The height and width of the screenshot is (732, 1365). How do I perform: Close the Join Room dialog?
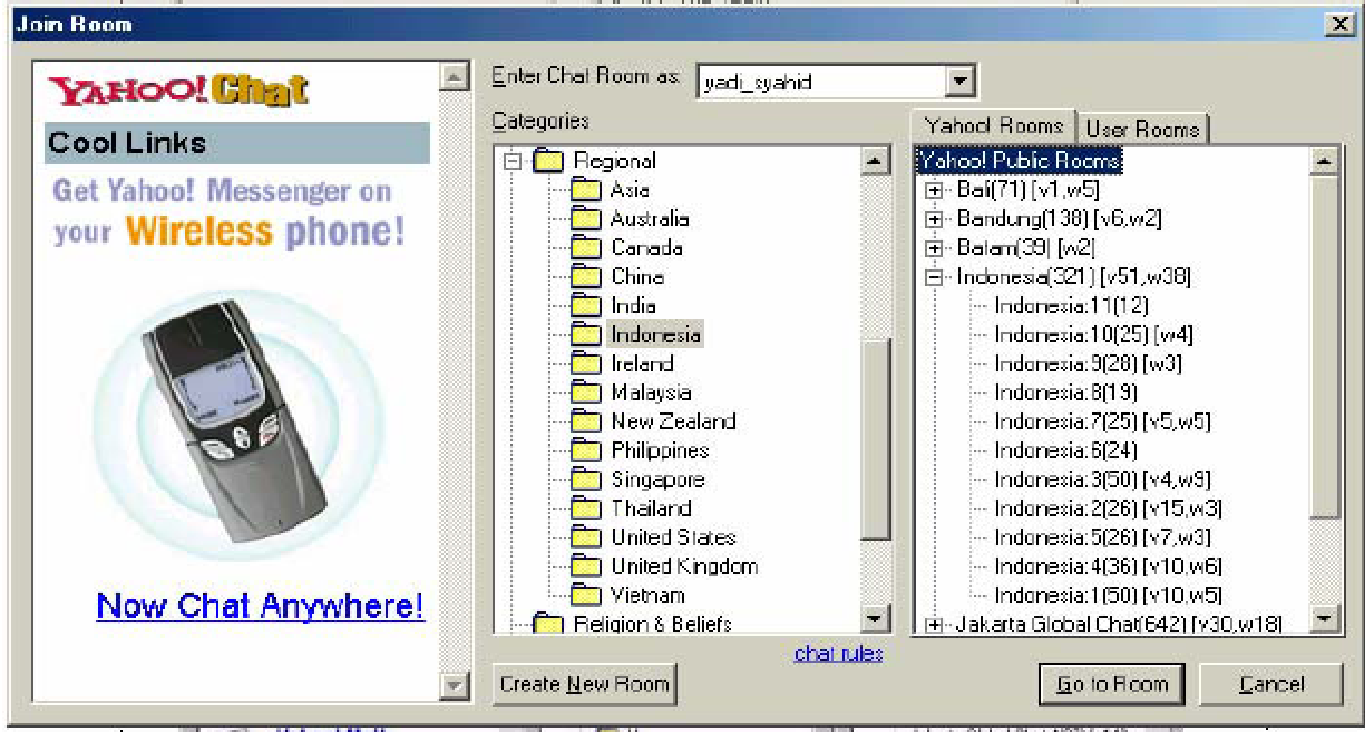(1339, 24)
